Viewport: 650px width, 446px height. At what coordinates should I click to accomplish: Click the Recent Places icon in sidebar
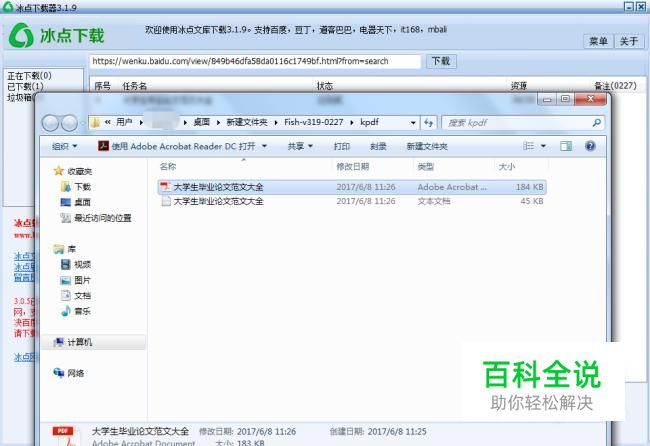[x=65, y=218]
